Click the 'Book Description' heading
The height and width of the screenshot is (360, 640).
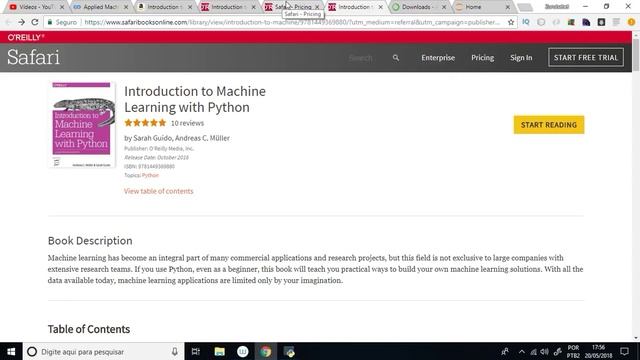tap(90, 240)
